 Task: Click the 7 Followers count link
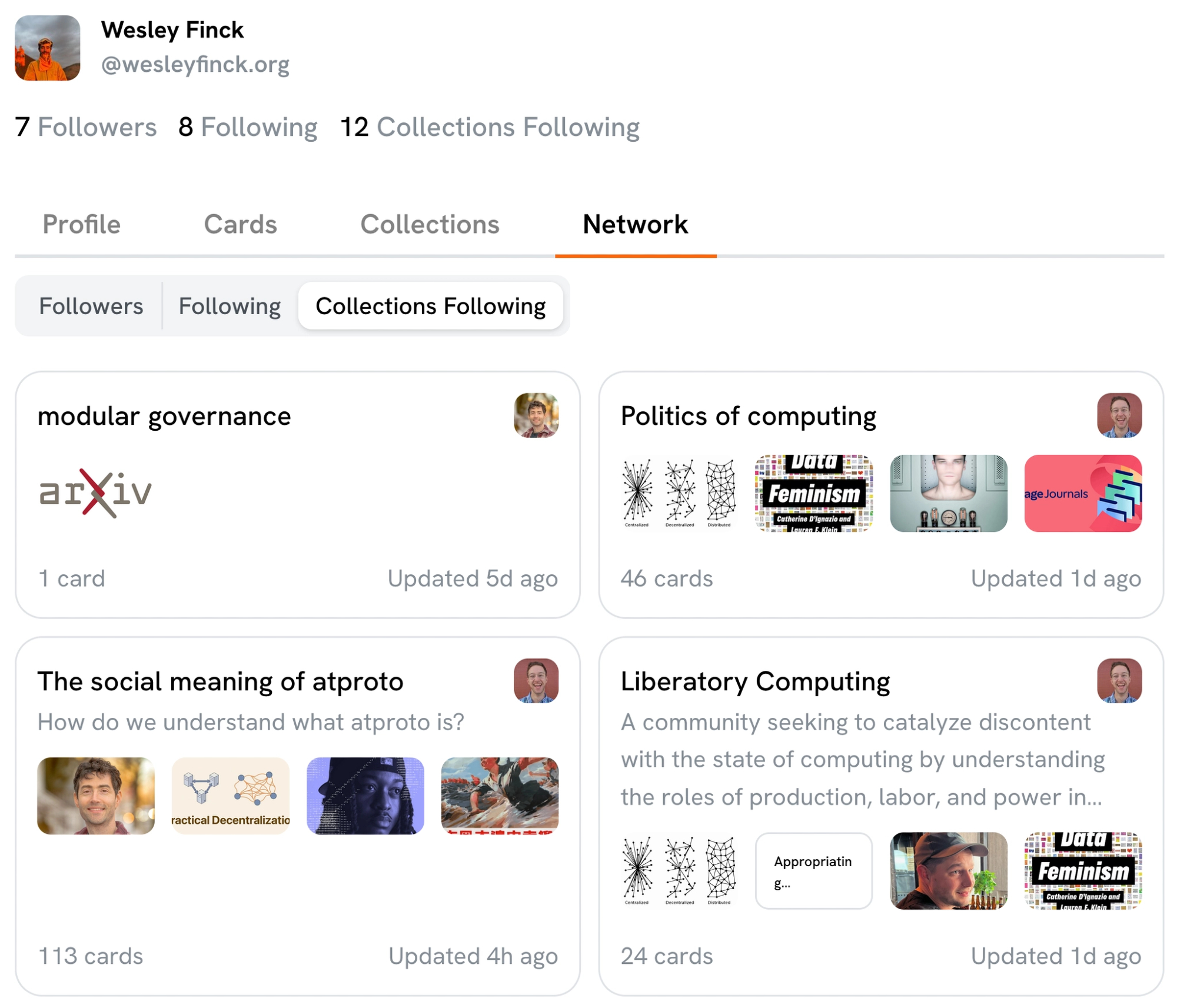coord(86,127)
